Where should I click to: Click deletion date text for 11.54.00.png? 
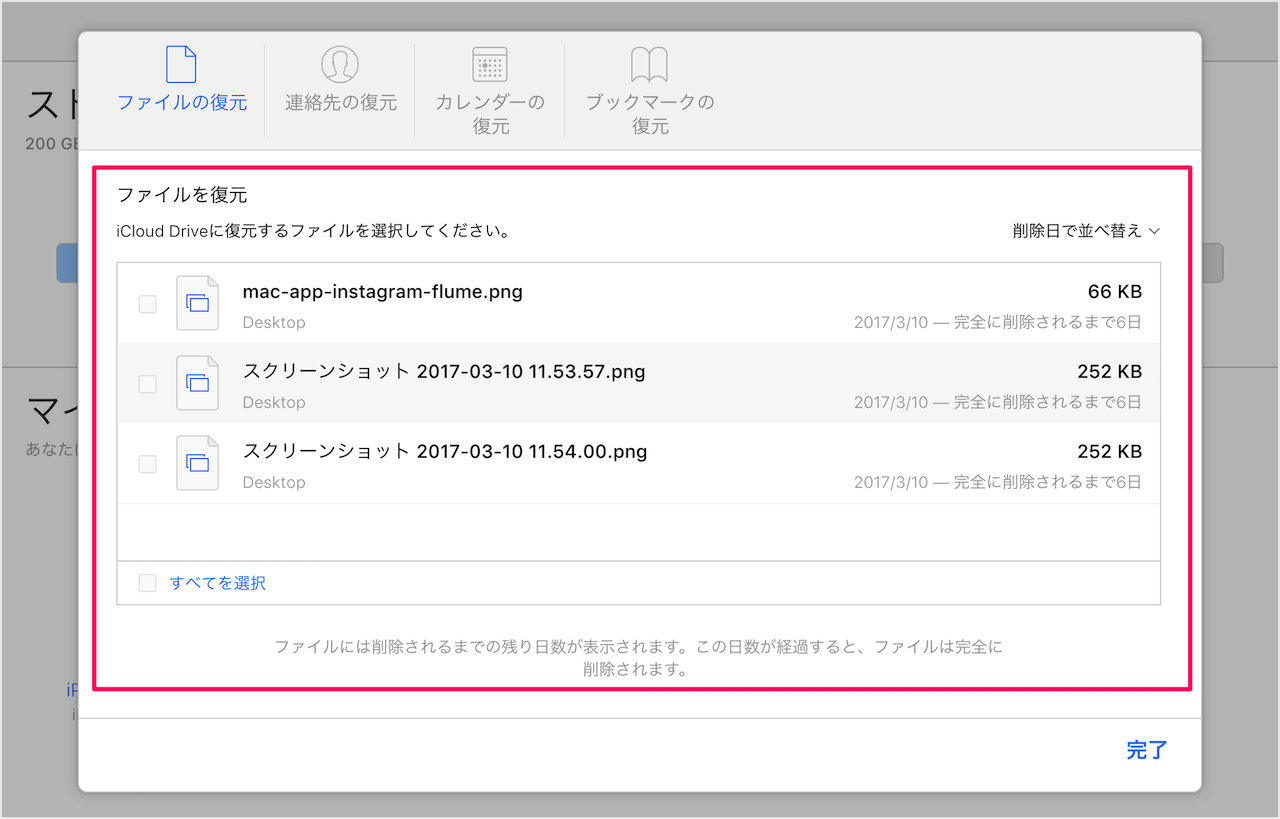pos(998,483)
